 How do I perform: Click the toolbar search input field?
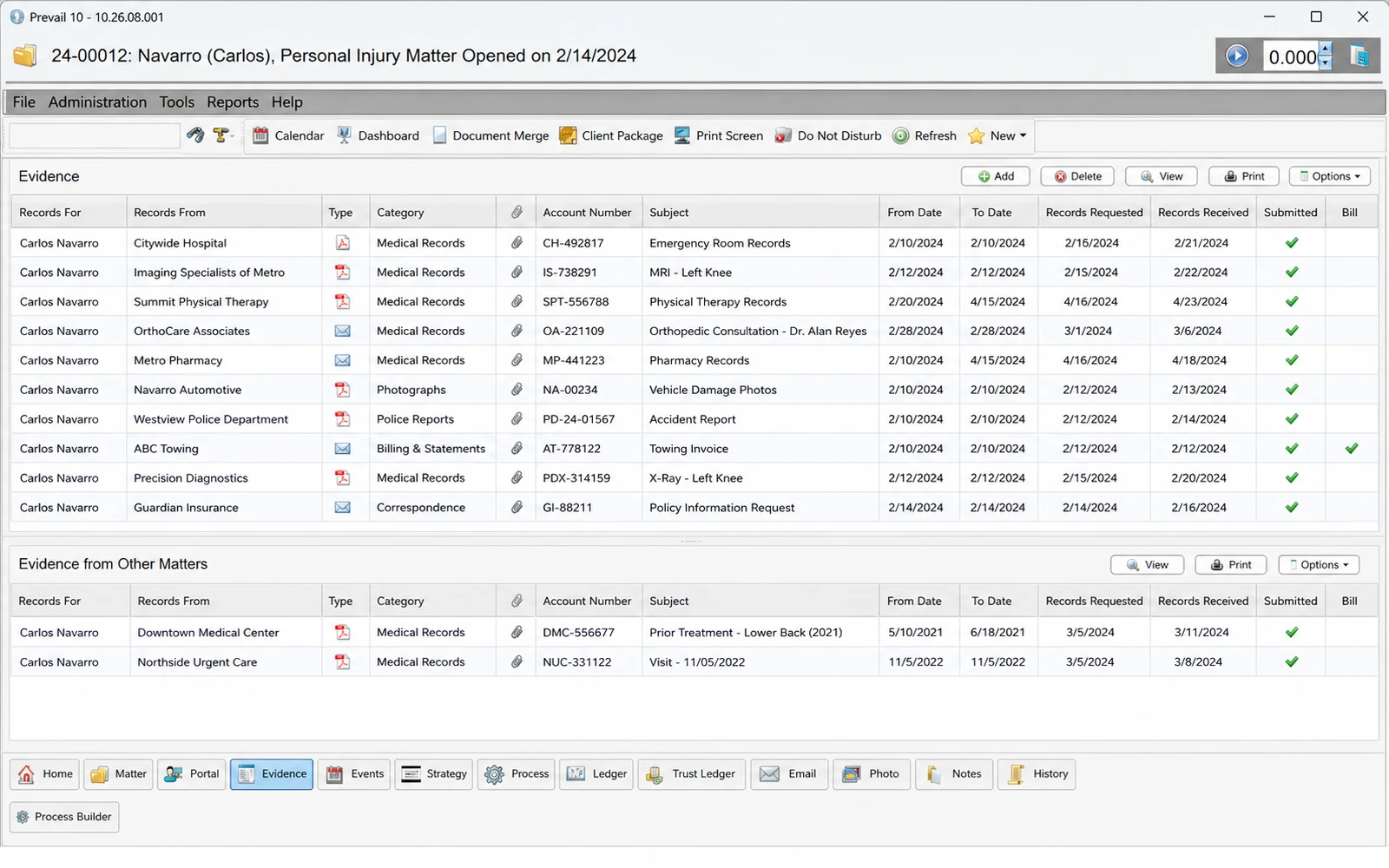click(x=95, y=135)
